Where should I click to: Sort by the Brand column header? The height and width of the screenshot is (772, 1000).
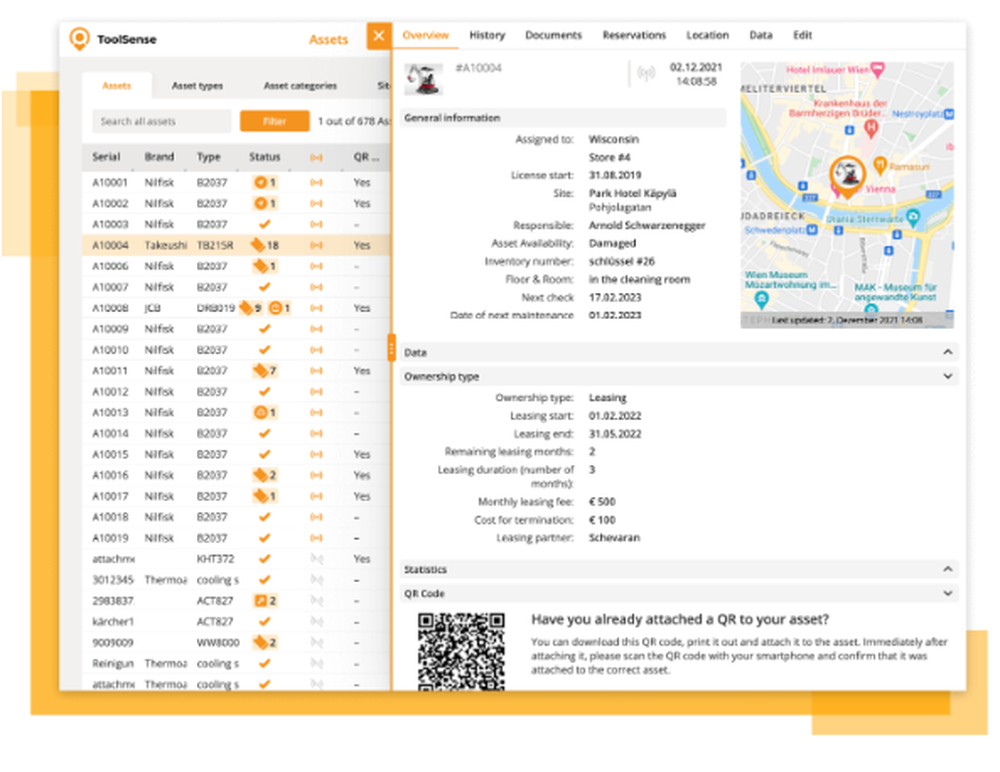point(159,157)
